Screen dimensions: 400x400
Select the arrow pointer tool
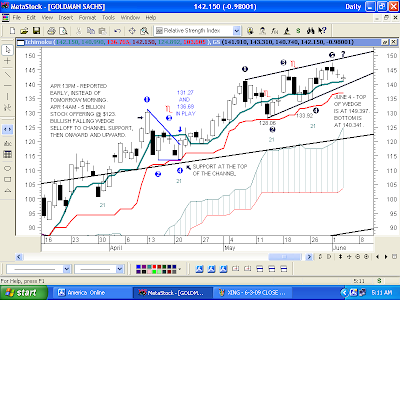point(8,50)
